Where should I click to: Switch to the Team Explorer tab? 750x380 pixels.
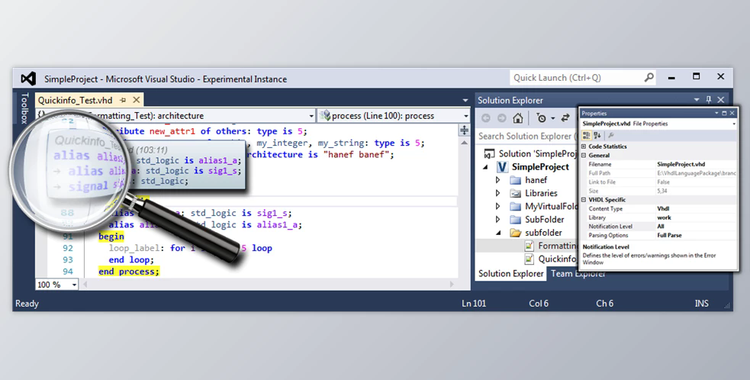click(578, 274)
